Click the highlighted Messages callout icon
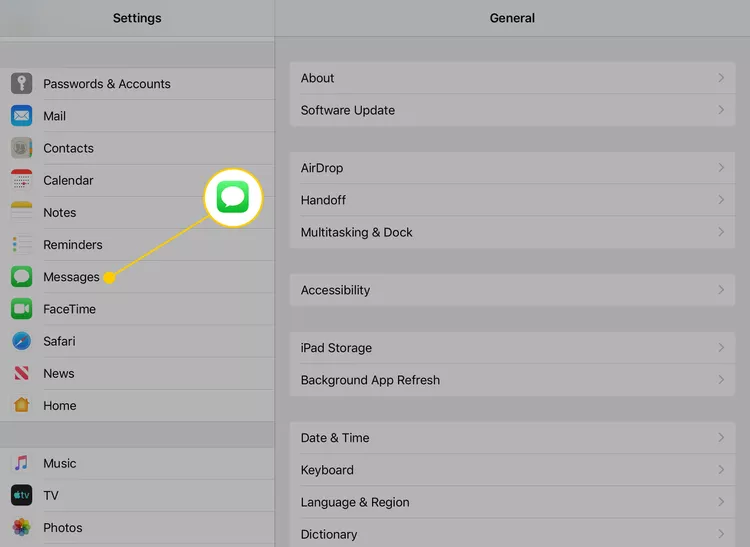This screenshot has width=750, height=547. tap(233, 197)
